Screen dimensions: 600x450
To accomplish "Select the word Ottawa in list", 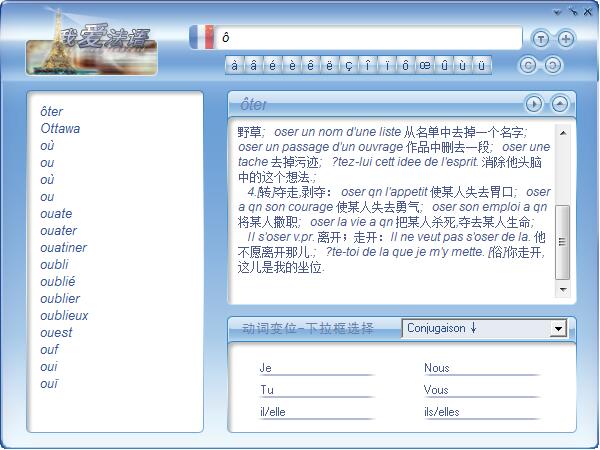I will 61,129.
